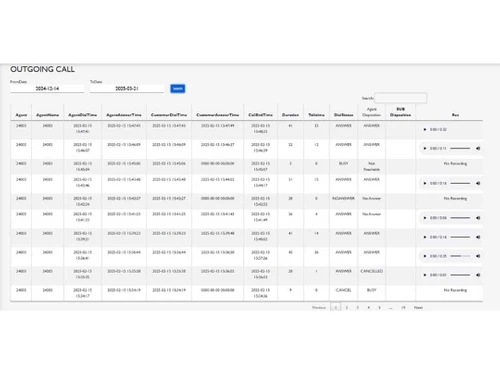Sort by the Agent column header

pos(21,115)
